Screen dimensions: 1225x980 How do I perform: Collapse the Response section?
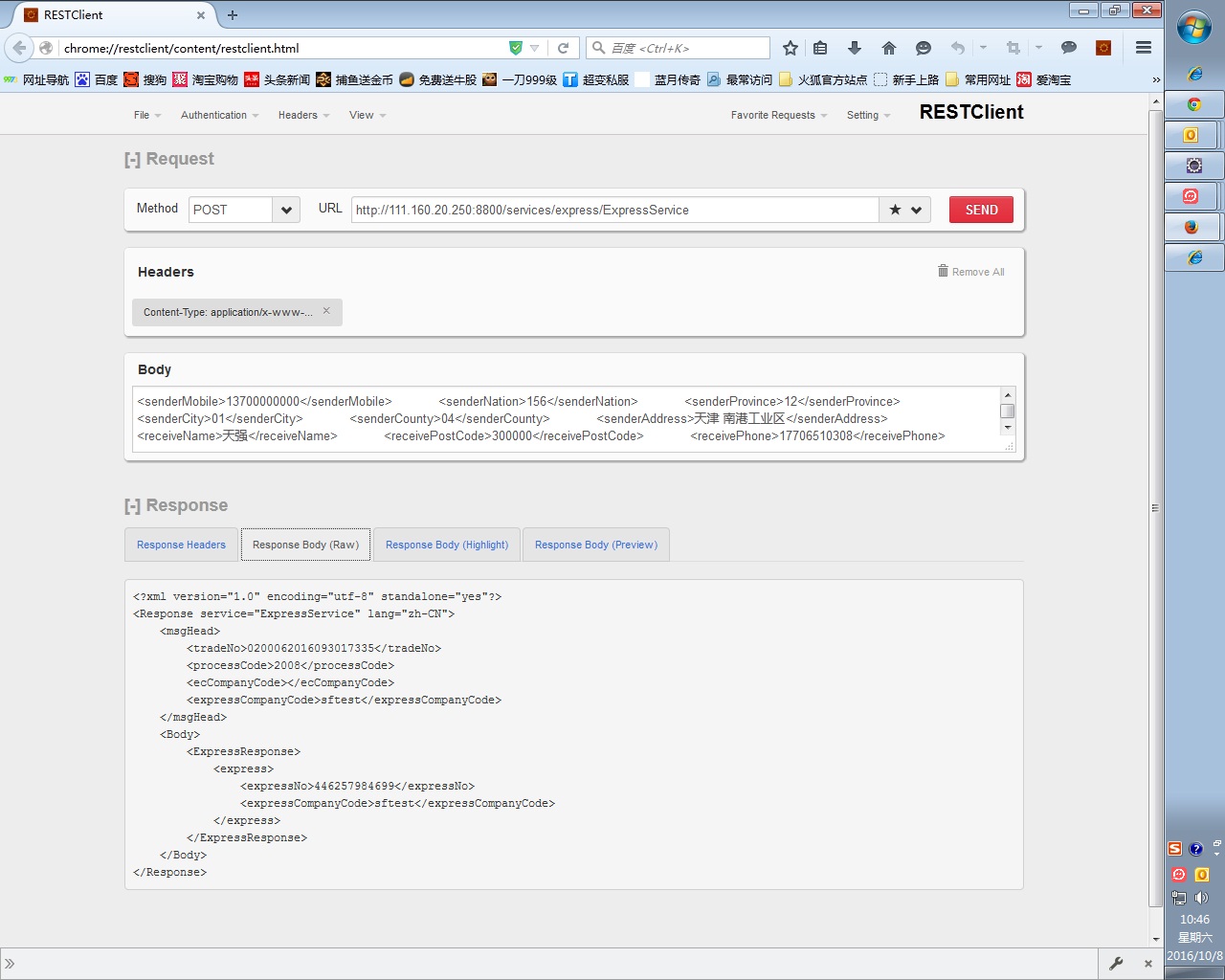[x=132, y=505]
